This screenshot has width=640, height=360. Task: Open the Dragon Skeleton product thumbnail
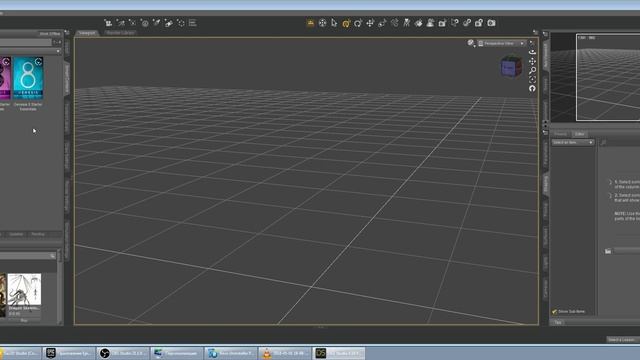click(24, 289)
